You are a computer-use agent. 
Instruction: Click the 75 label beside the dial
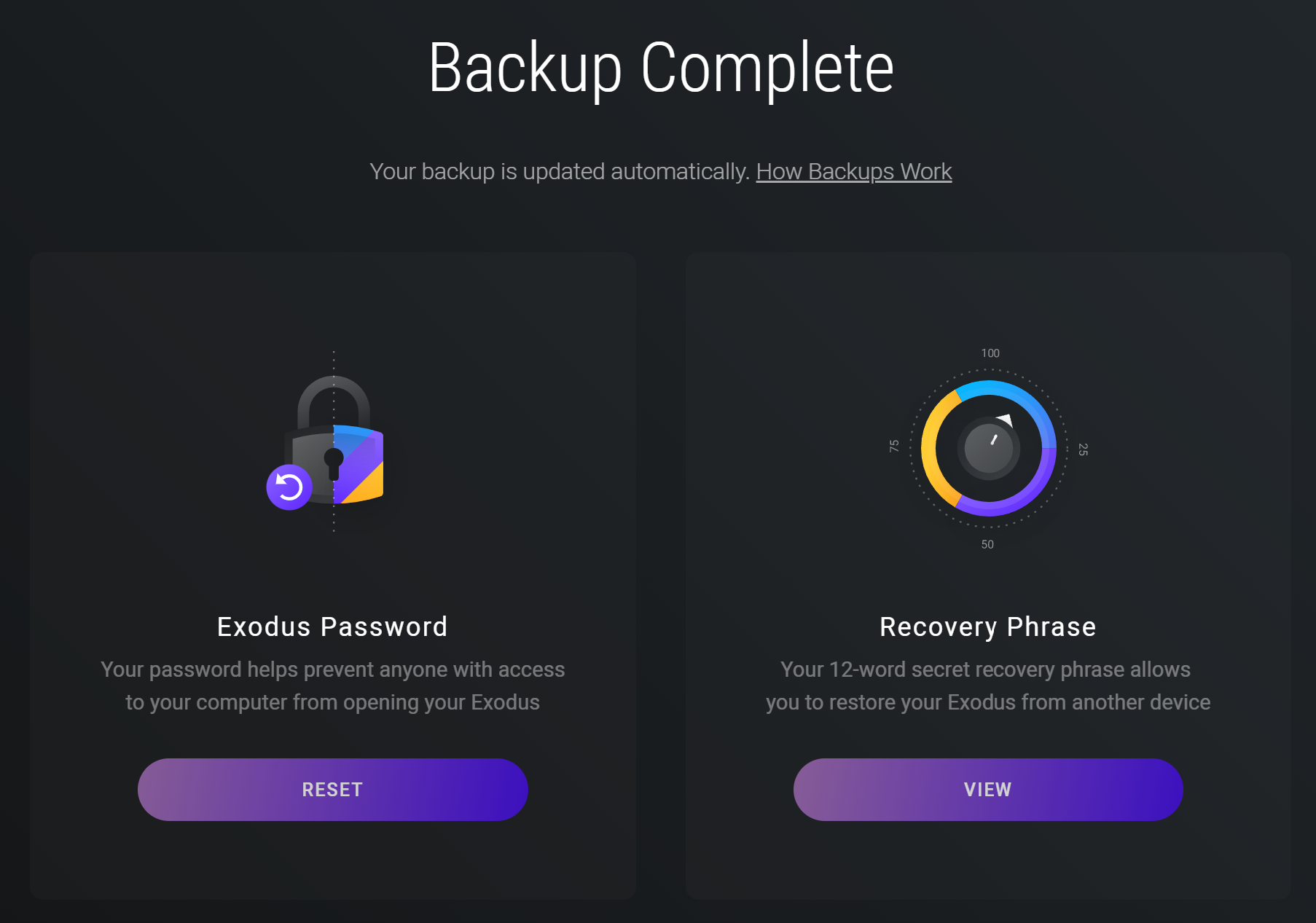[x=894, y=446]
